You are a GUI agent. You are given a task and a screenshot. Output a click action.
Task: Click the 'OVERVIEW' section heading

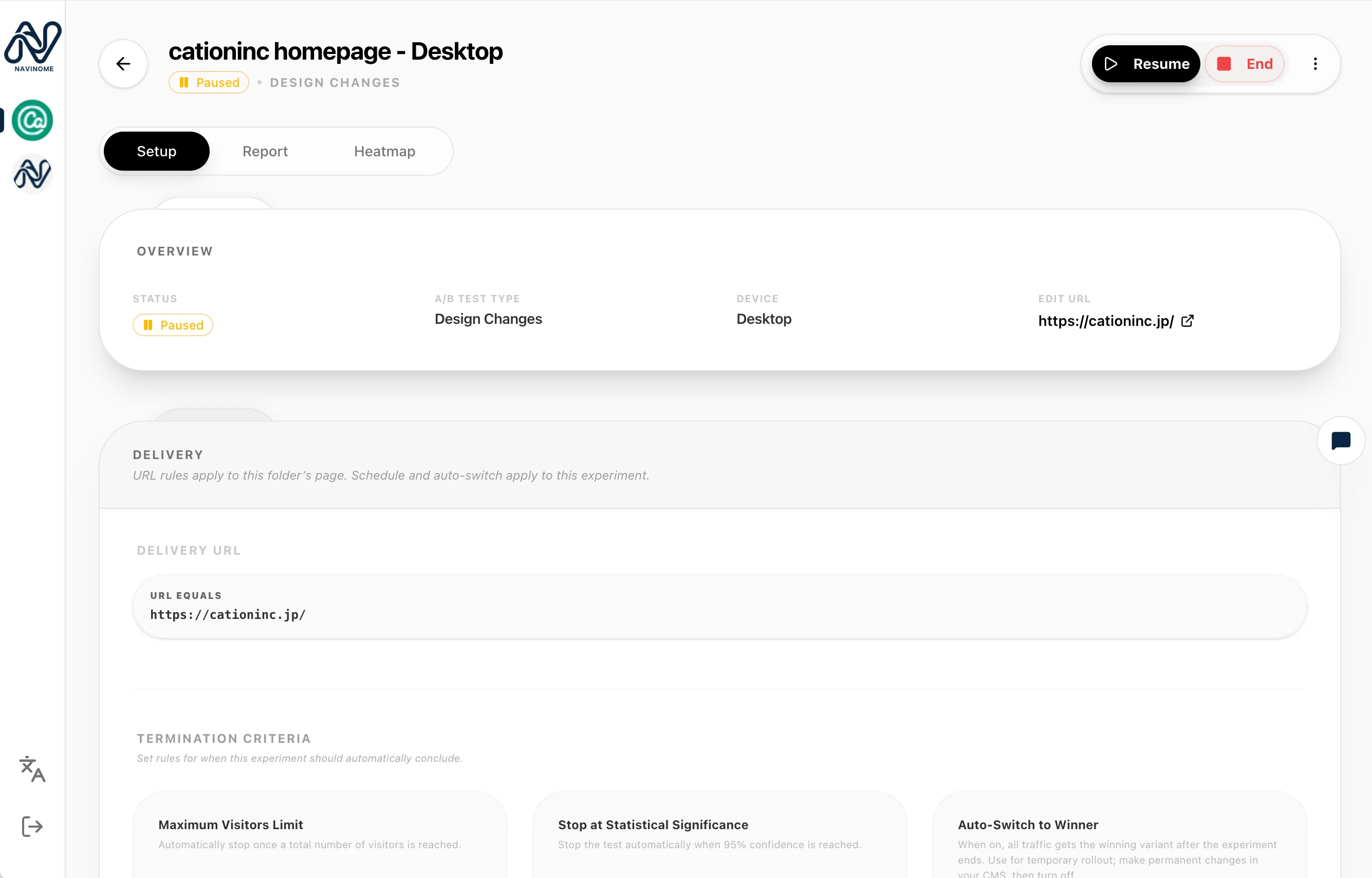point(175,251)
